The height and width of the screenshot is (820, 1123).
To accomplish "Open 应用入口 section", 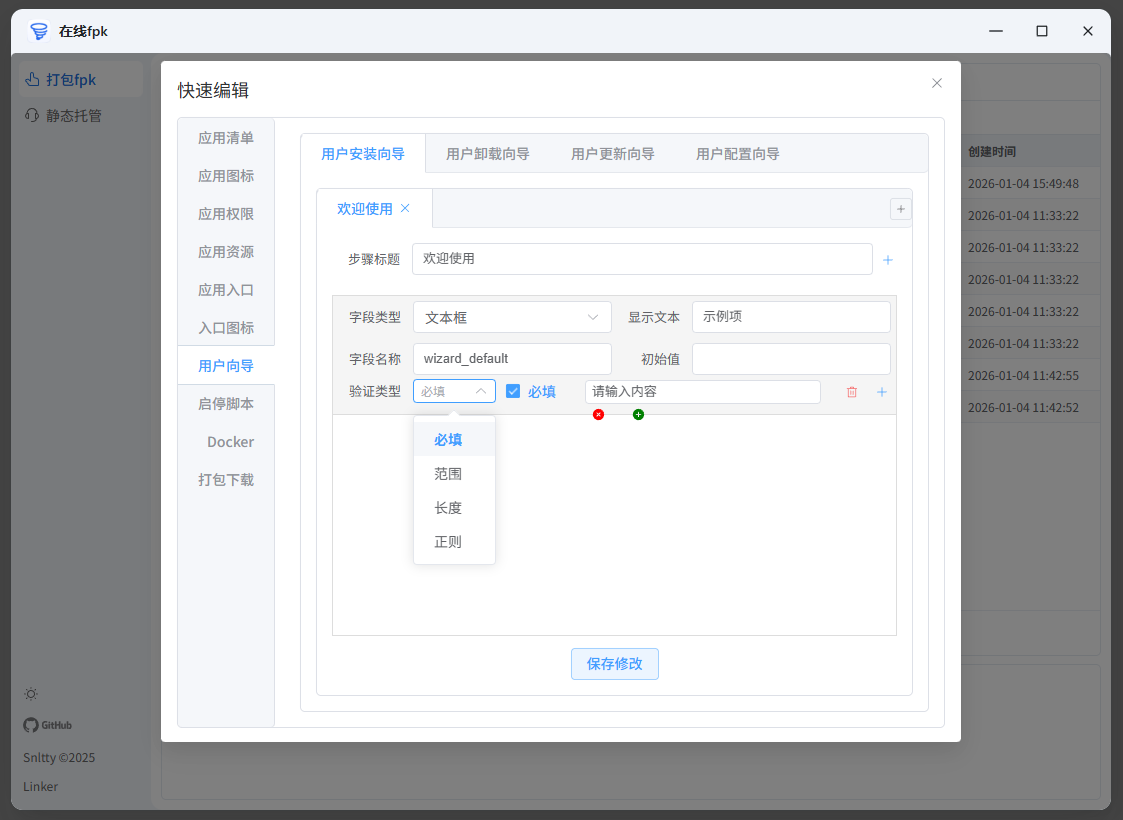I will [x=226, y=290].
